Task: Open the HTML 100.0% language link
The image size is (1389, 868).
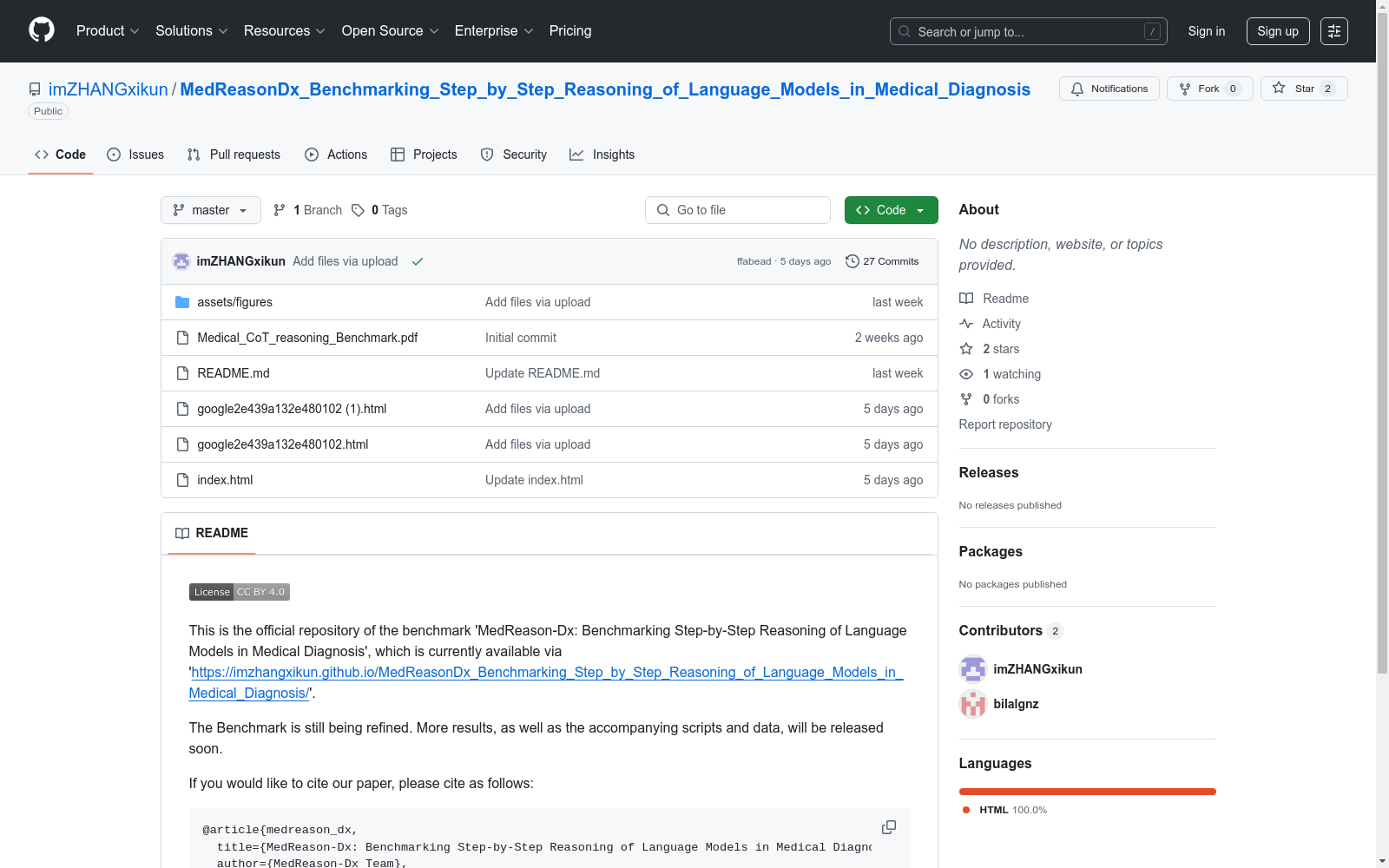Action: tap(1004, 810)
